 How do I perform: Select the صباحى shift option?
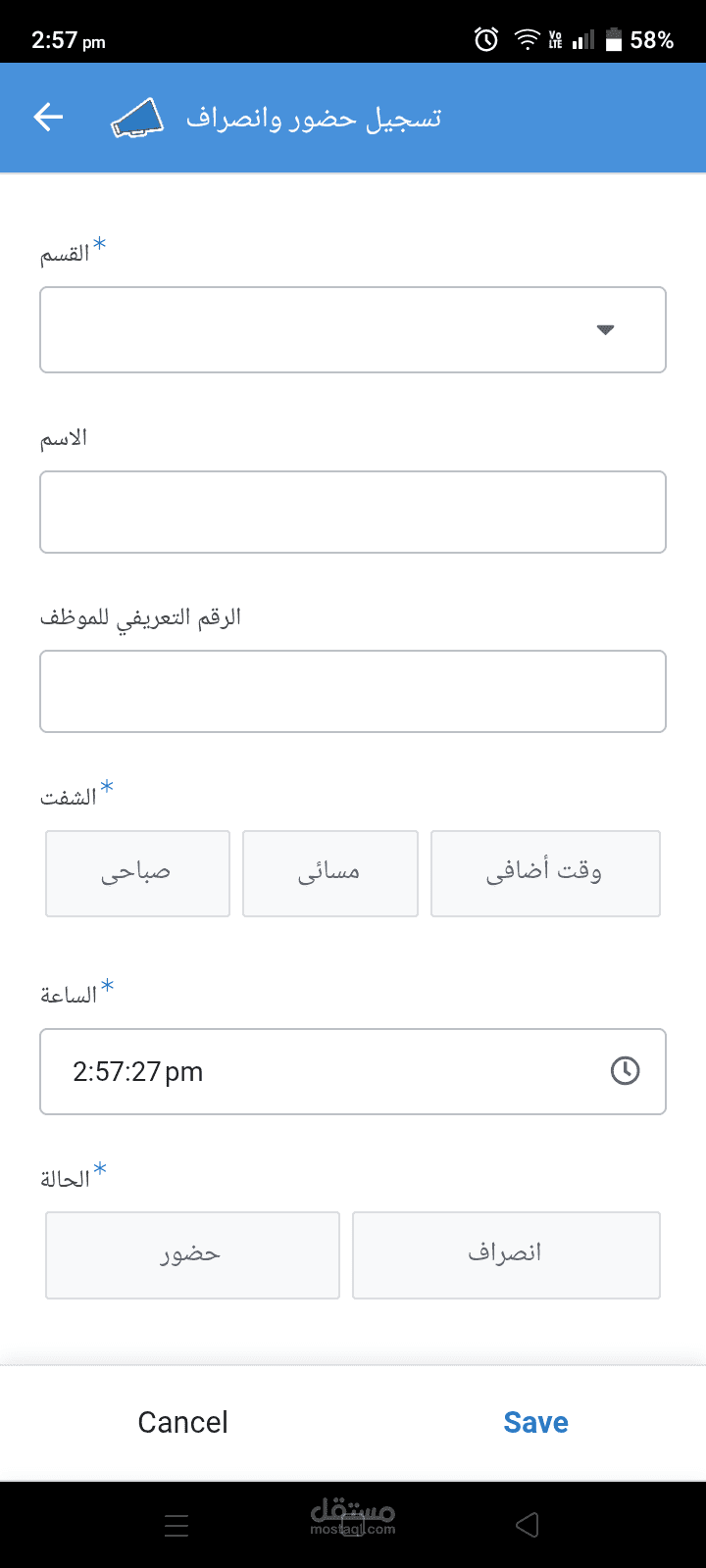click(x=137, y=873)
